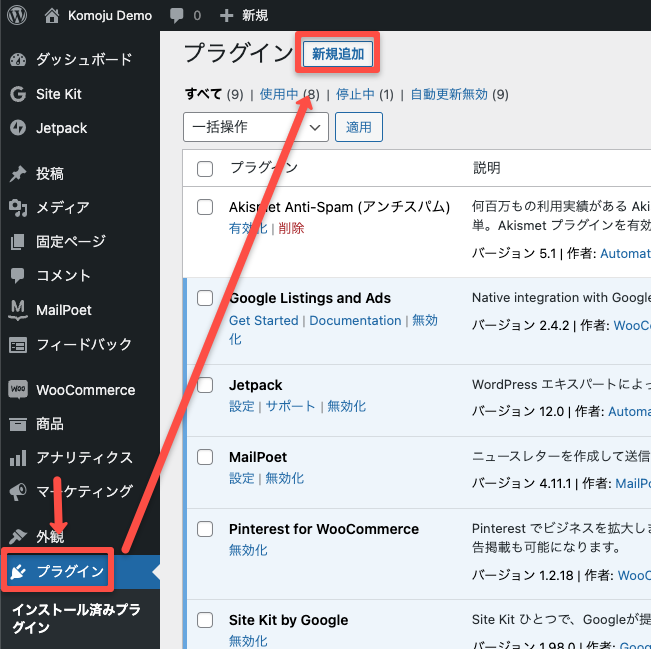
Task: Click the 投稿 pushpin icon
Action: [x=18, y=174]
